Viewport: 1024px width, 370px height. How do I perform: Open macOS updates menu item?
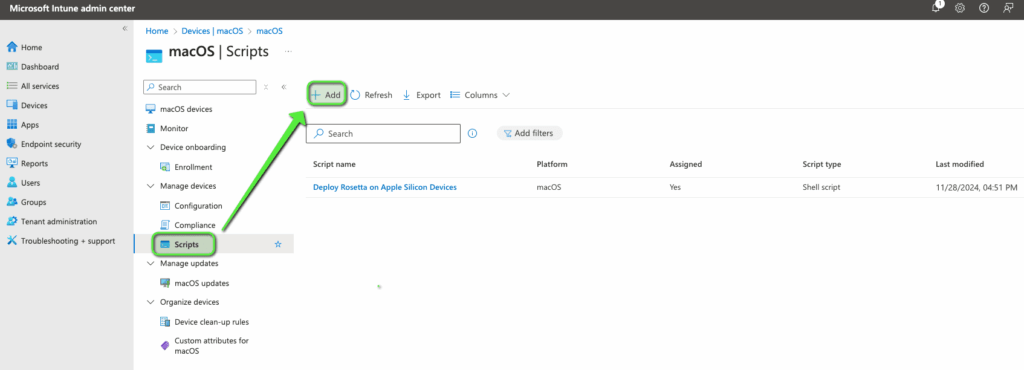(x=195, y=283)
